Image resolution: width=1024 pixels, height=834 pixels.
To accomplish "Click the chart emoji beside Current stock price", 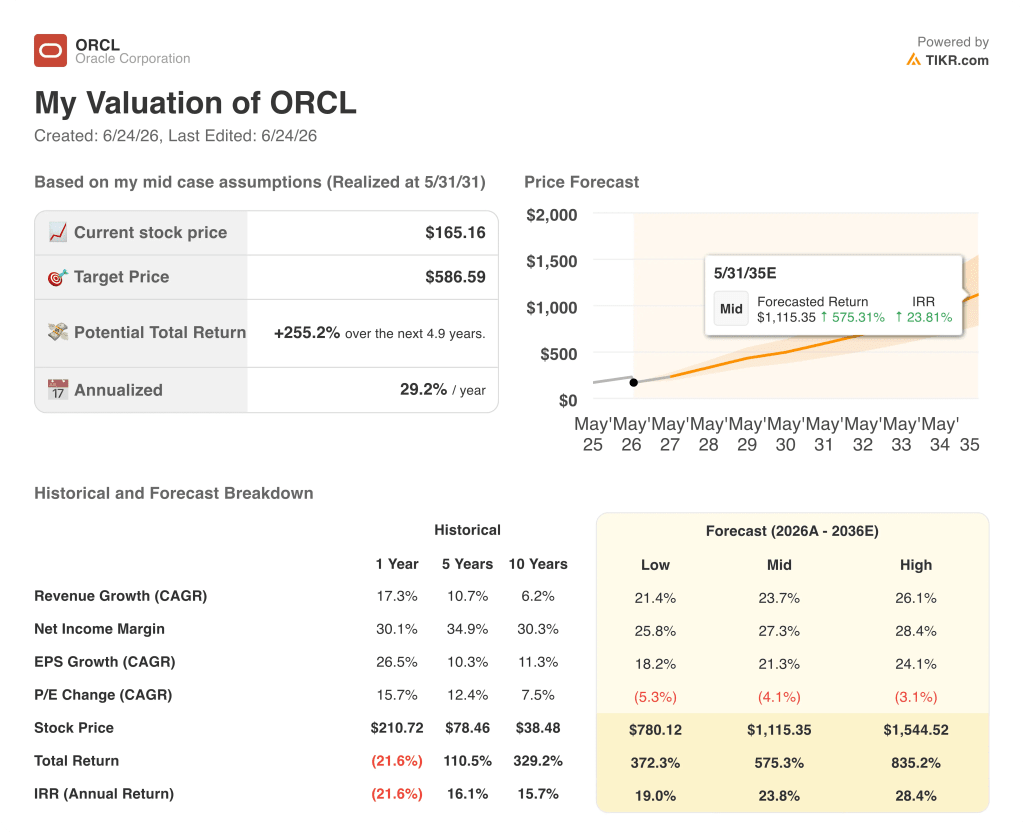I will (57, 233).
